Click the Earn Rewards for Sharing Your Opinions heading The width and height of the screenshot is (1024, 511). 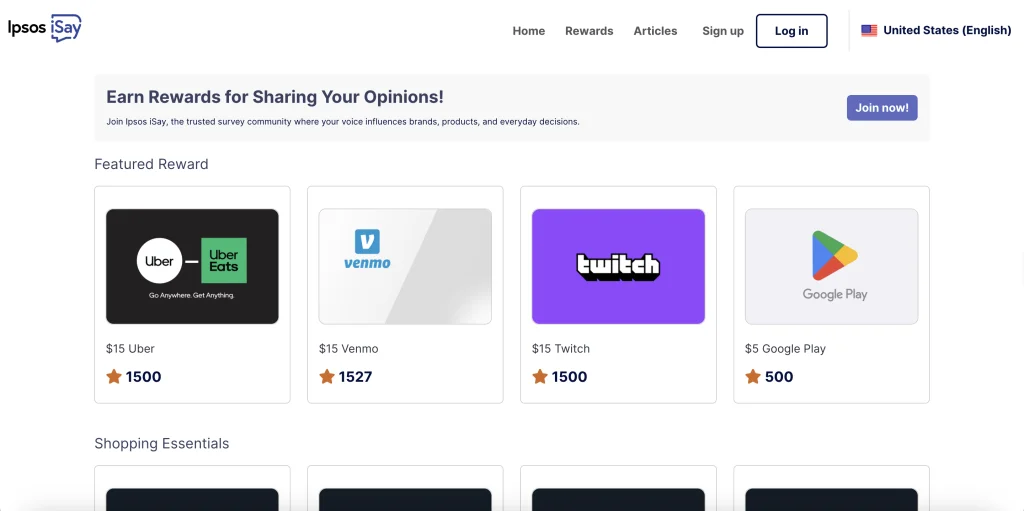tap(275, 97)
